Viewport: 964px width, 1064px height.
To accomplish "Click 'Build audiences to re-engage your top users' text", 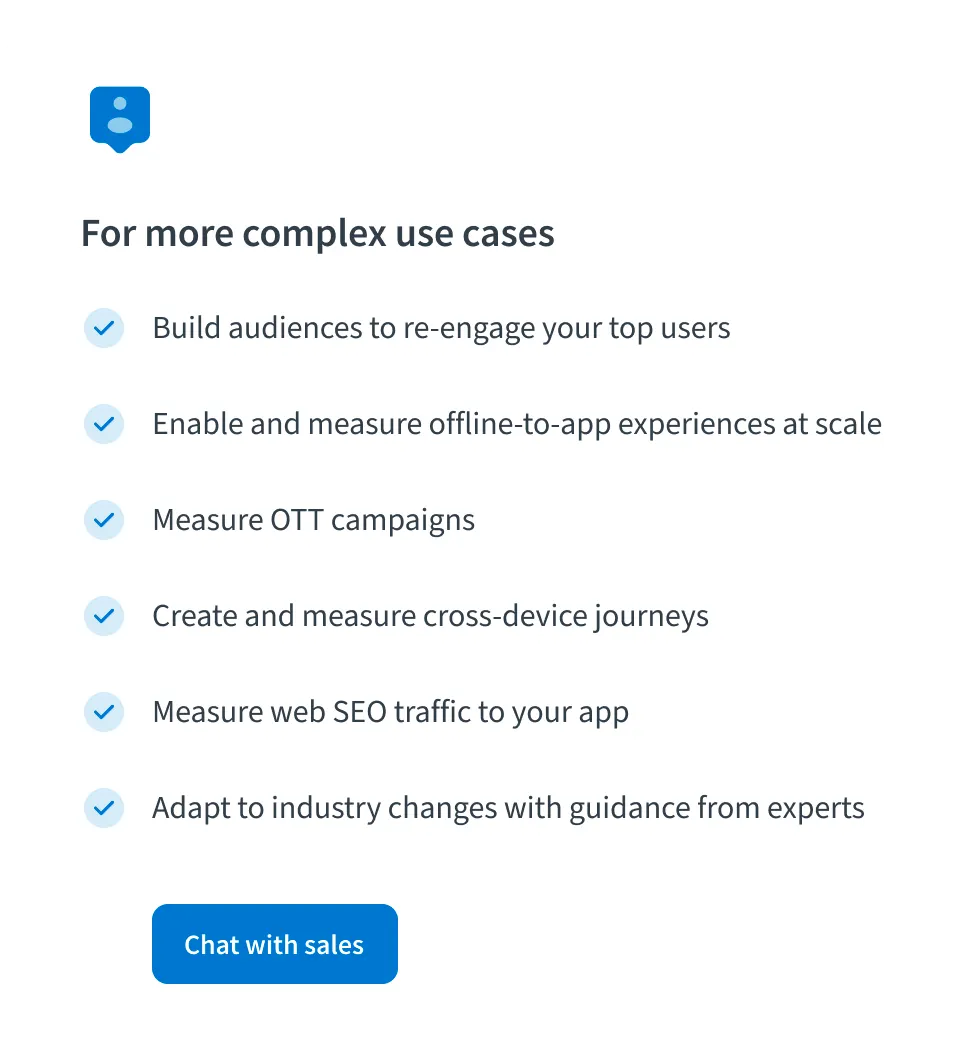I will (x=441, y=328).
